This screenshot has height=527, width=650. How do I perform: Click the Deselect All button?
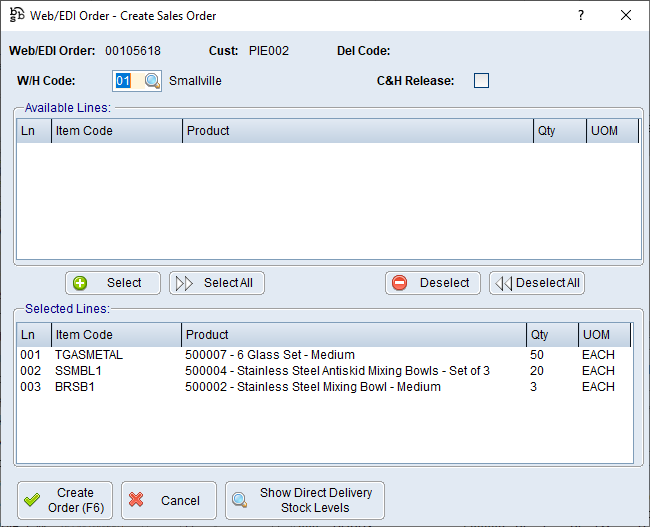click(x=537, y=283)
